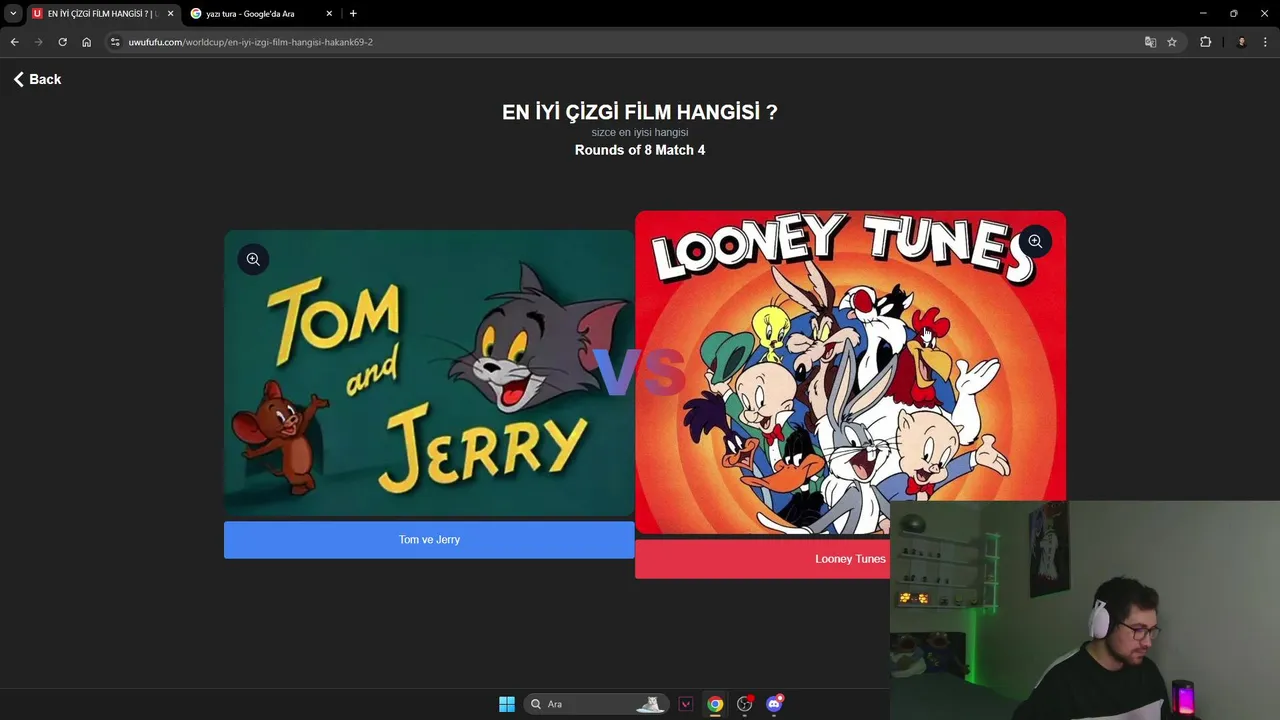This screenshot has height=720, width=1280.
Task: Click the subtitle sizce en iyisi hangisi
Action: click(640, 132)
